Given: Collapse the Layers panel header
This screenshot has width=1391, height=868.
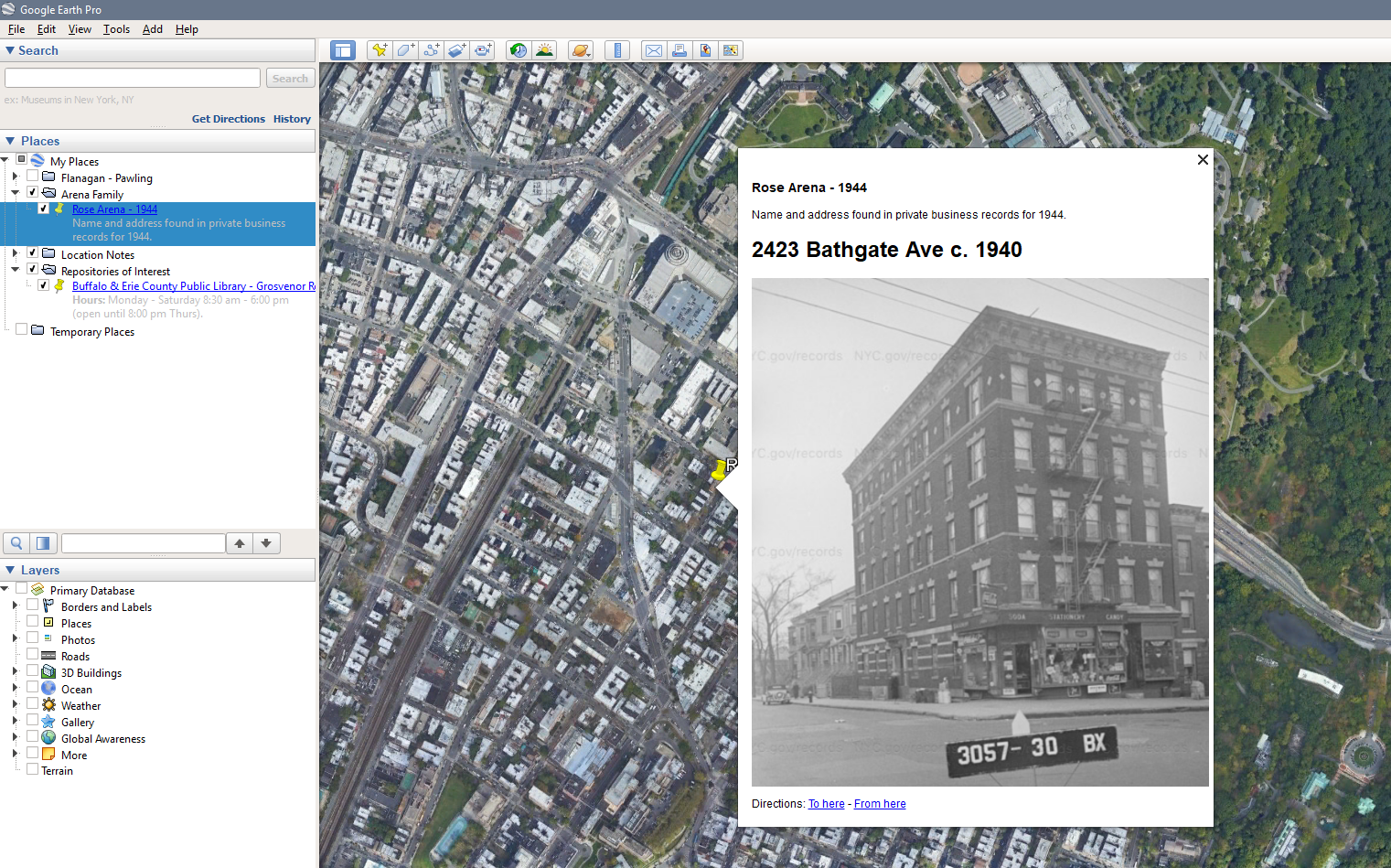Looking at the screenshot, I should tap(10, 570).
